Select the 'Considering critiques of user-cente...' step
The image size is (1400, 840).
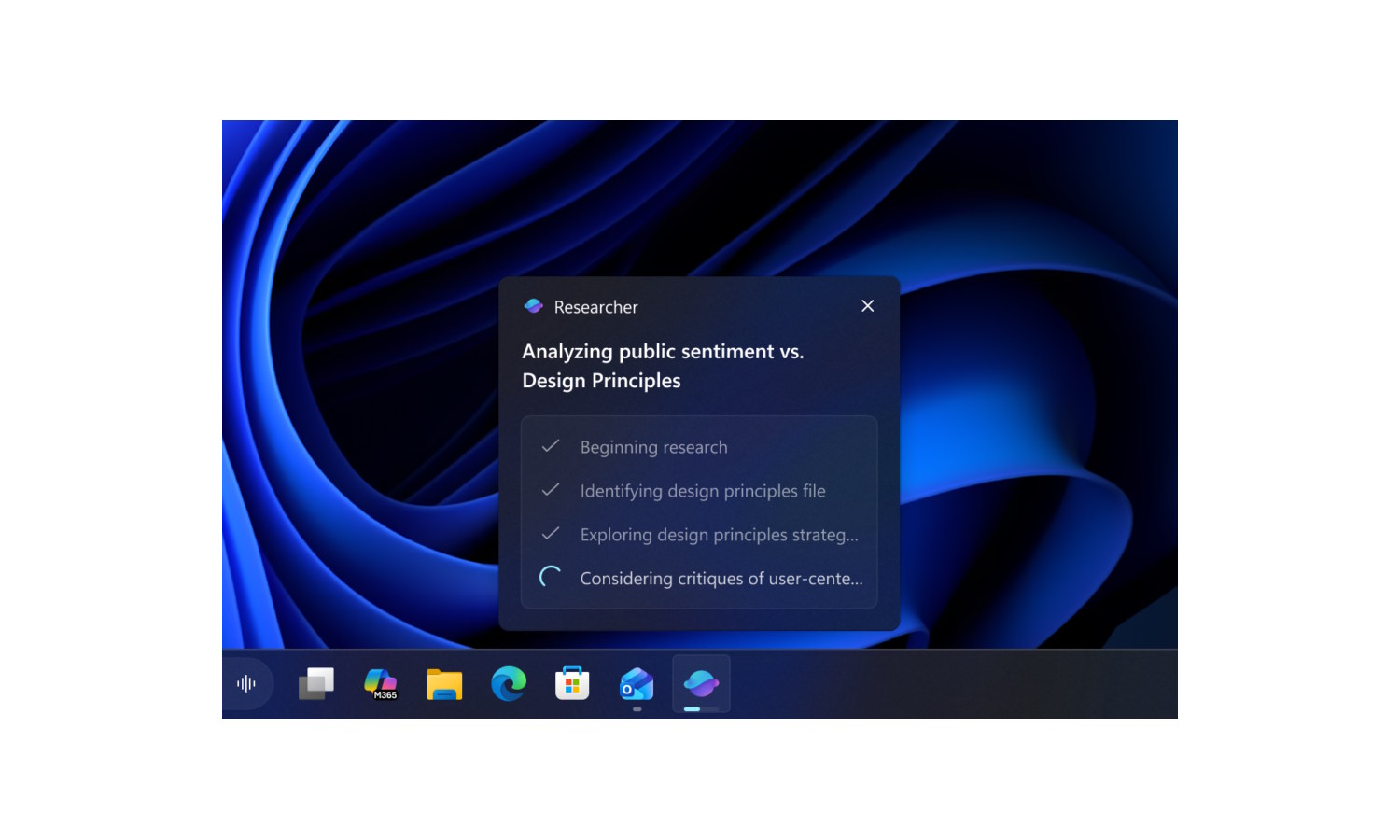pos(721,578)
